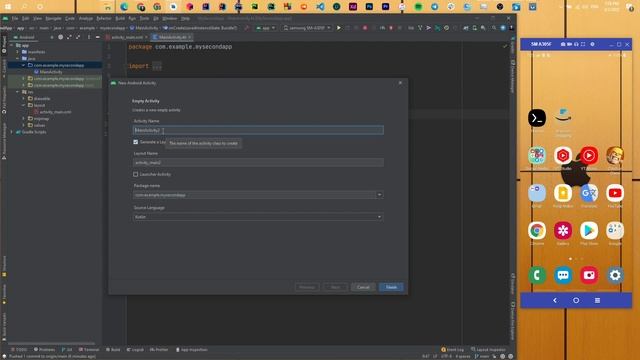Open Microsoft Edge from taskbar
The image size is (640, 360).
click(124, 7)
